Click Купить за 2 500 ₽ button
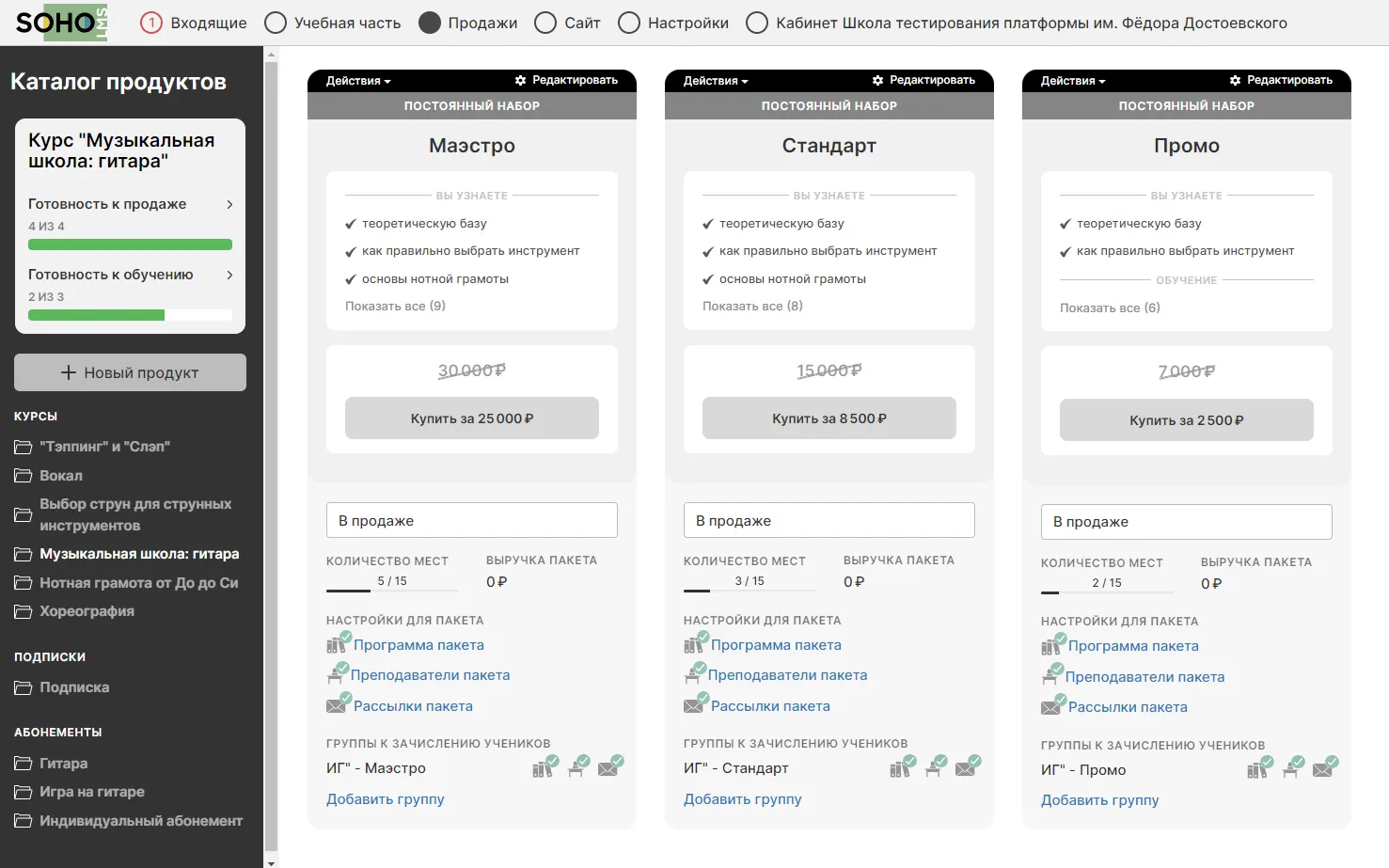The height and width of the screenshot is (868, 1389). click(x=1187, y=420)
